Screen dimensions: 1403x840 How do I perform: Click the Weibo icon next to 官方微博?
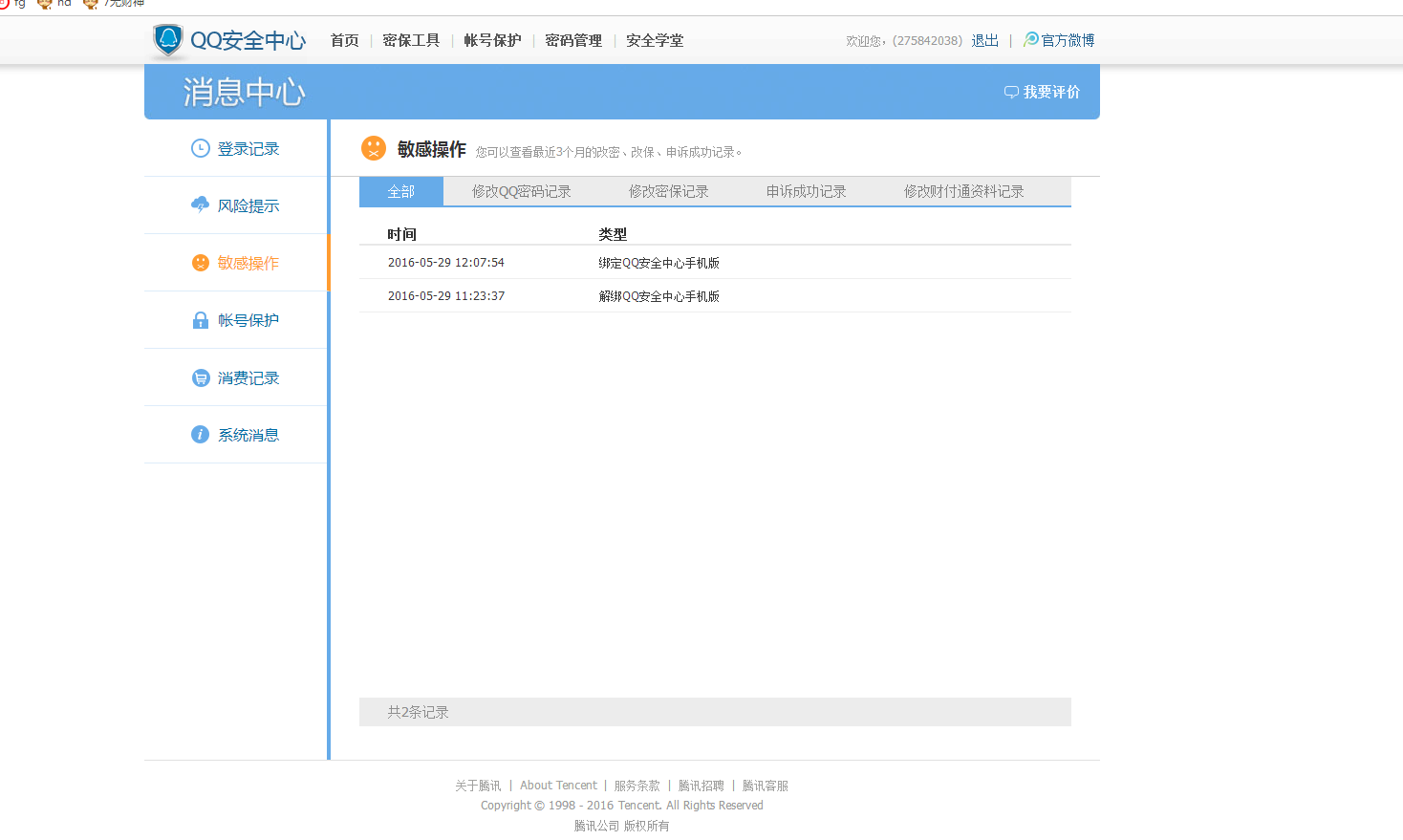(x=1030, y=39)
